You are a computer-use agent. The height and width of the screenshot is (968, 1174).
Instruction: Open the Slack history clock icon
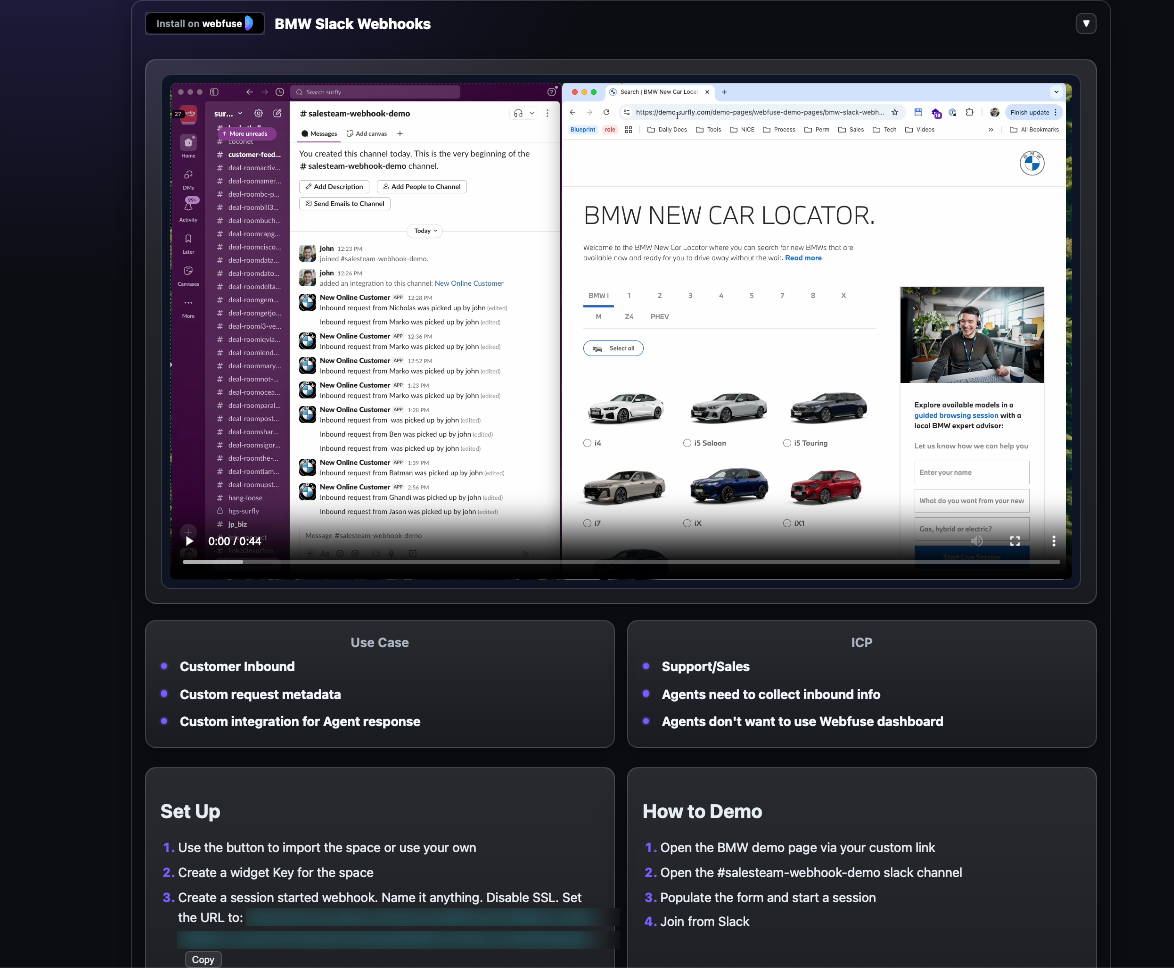point(279,92)
